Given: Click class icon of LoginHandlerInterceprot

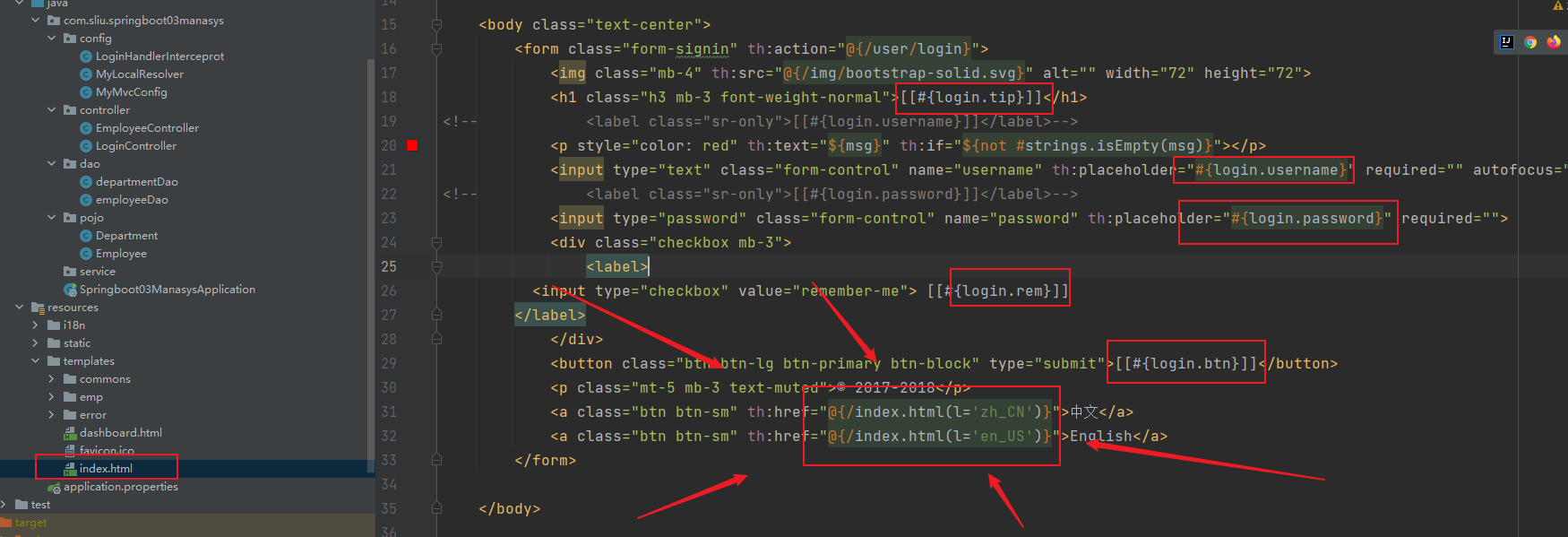Looking at the screenshot, I should click(x=86, y=56).
